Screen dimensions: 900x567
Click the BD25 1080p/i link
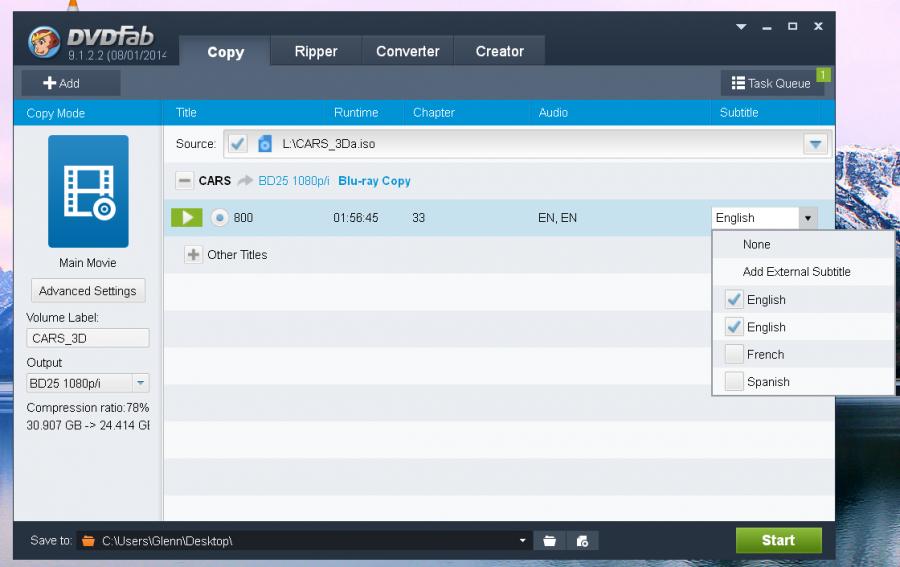pyautogui.click(x=294, y=181)
